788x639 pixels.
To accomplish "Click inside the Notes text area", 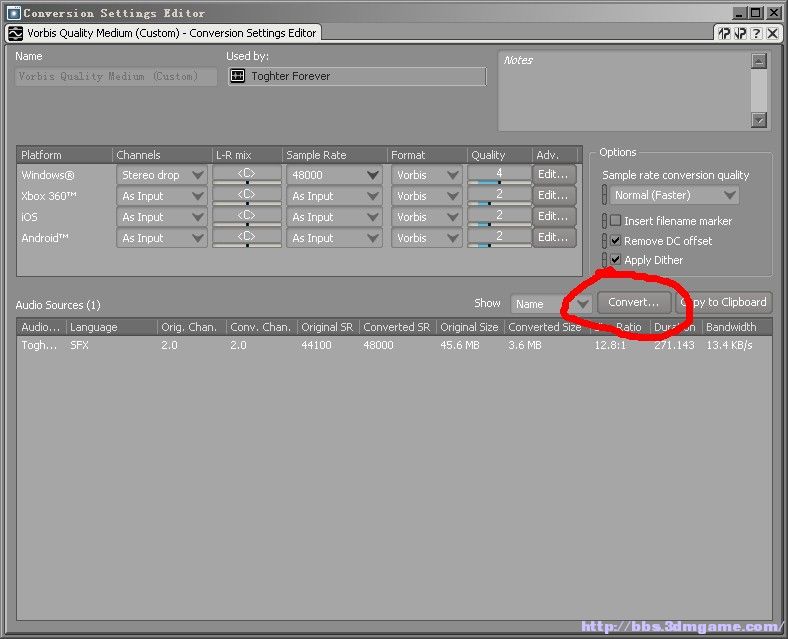I will tap(625, 91).
